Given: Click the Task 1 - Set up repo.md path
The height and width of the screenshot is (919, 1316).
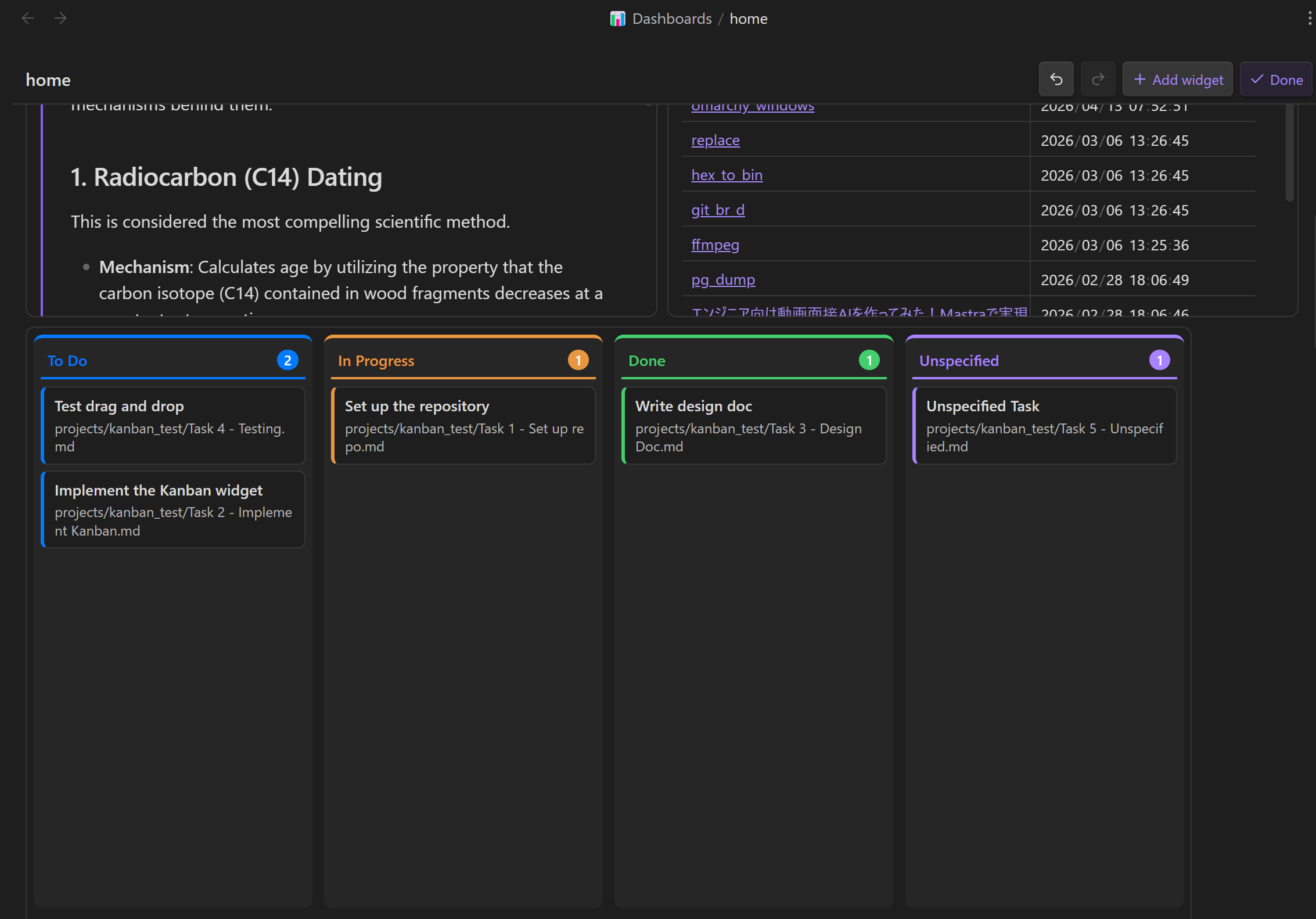Looking at the screenshot, I should [x=464, y=437].
